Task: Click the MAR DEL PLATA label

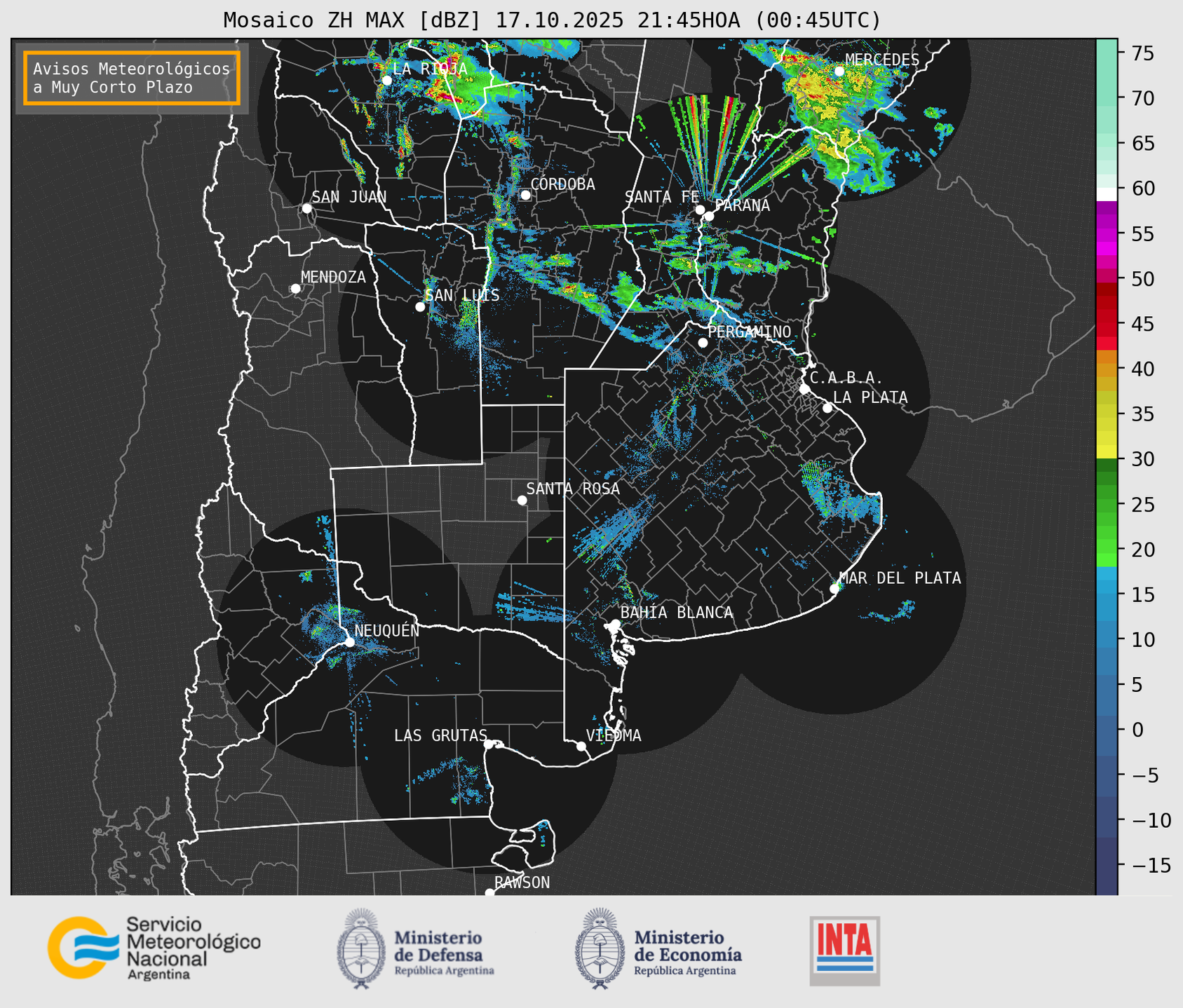Action: pos(900,578)
